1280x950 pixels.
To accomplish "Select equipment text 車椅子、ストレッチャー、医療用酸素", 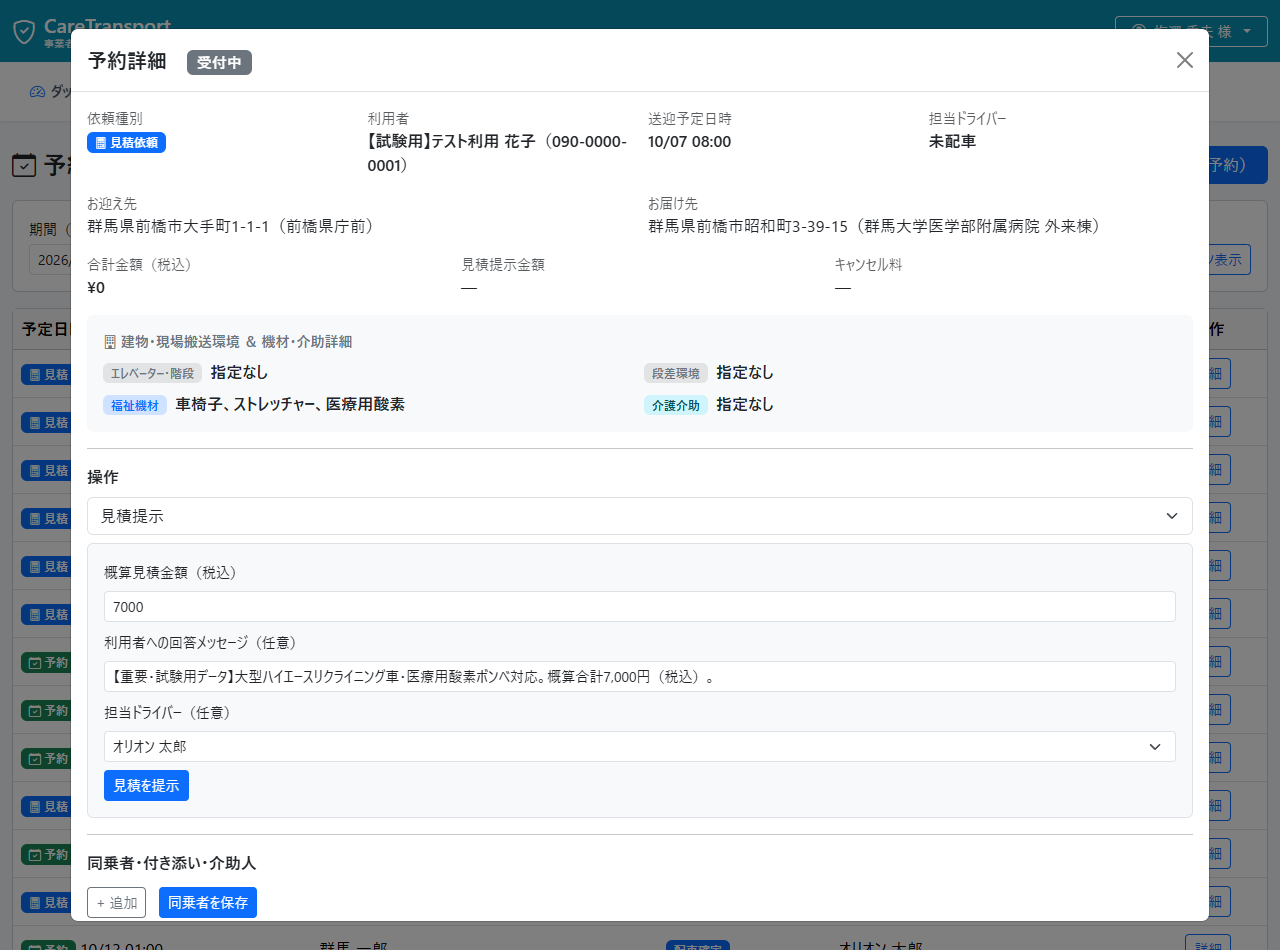I will (290, 405).
